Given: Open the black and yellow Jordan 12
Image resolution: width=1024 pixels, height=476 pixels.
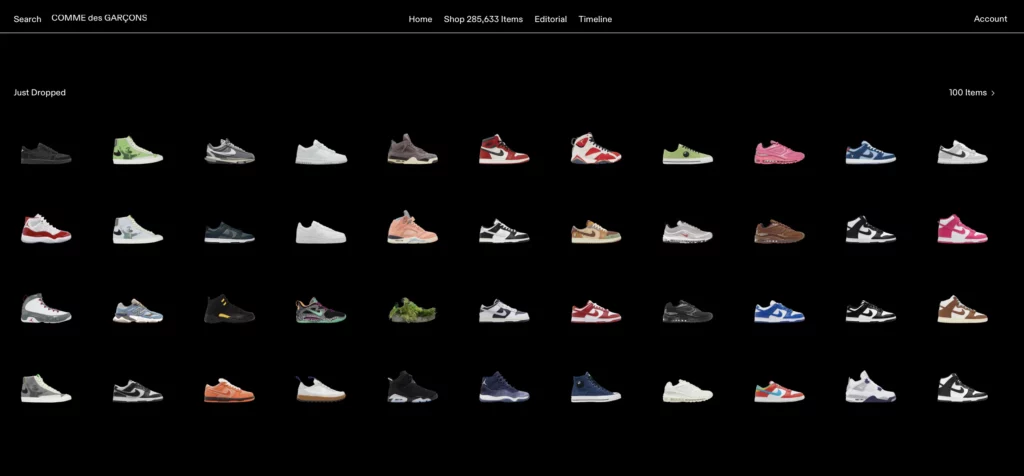Looking at the screenshot, I should (x=229, y=308).
